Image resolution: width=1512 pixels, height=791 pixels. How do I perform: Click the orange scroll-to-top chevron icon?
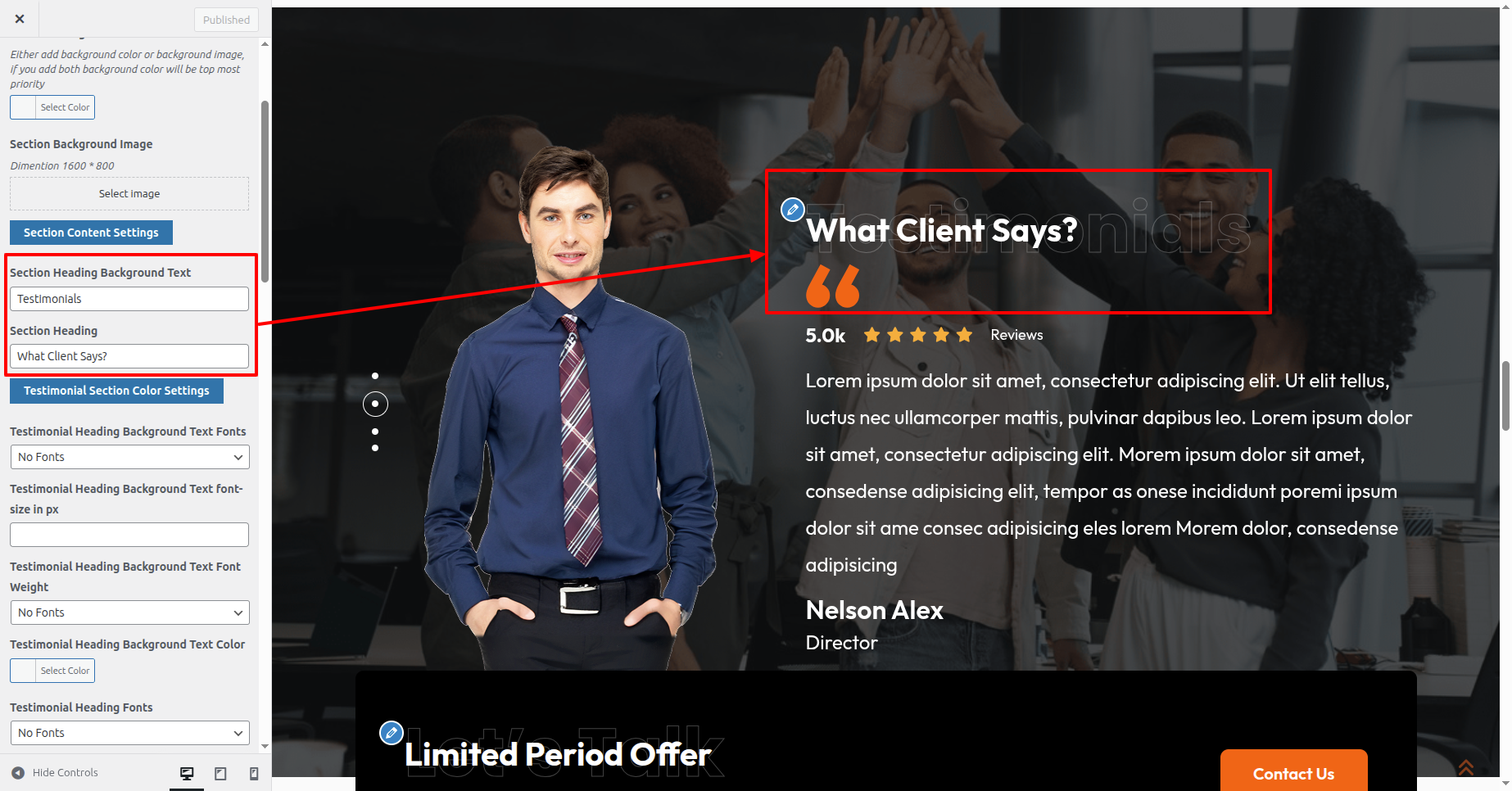(1466, 767)
